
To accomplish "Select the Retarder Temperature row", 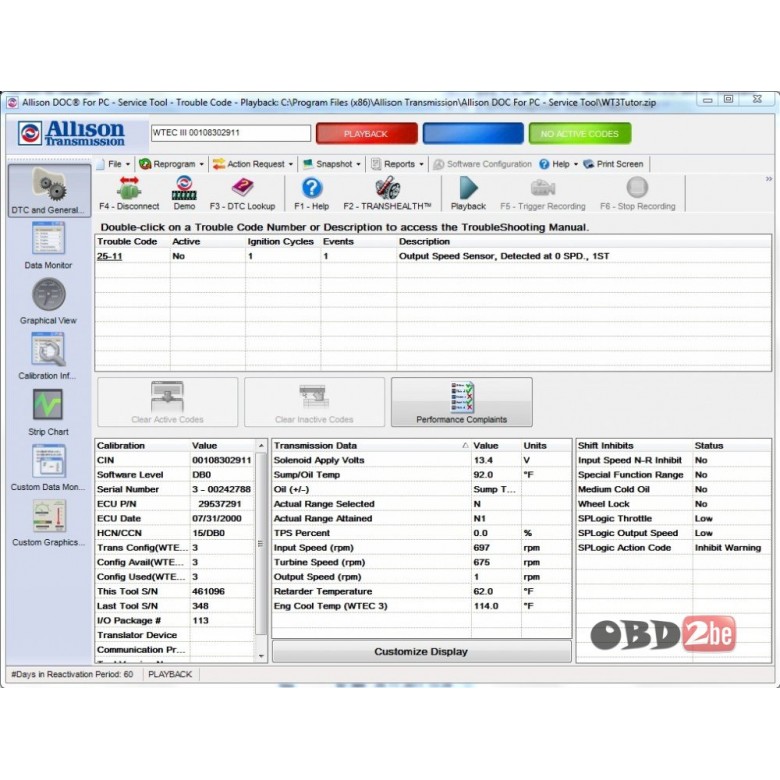I will pyautogui.click(x=421, y=591).
